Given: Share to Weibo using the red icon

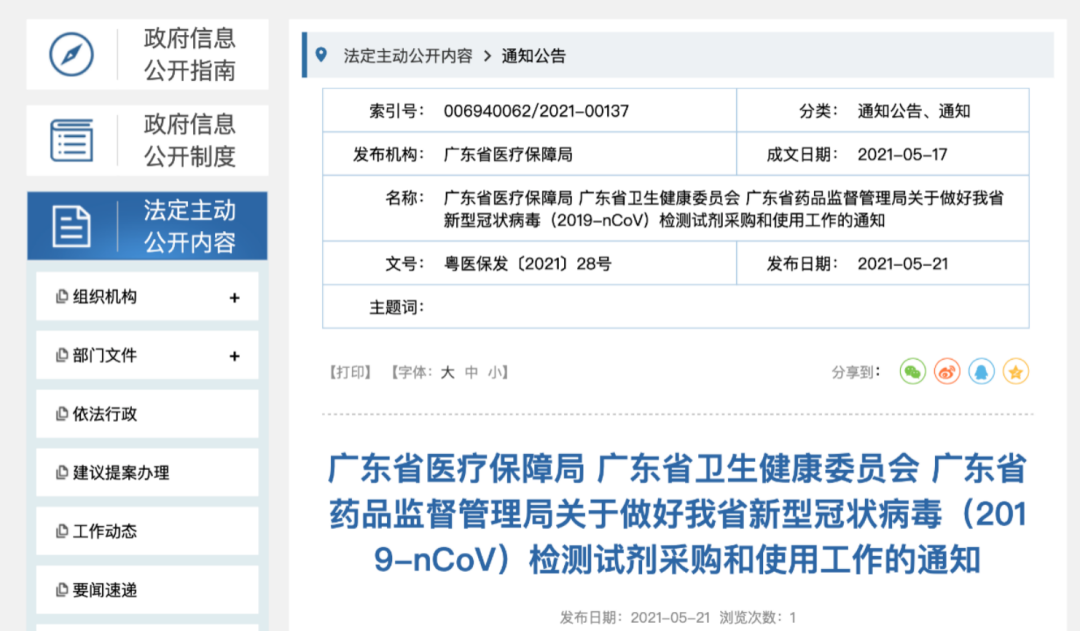Looking at the screenshot, I should click(946, 370).
